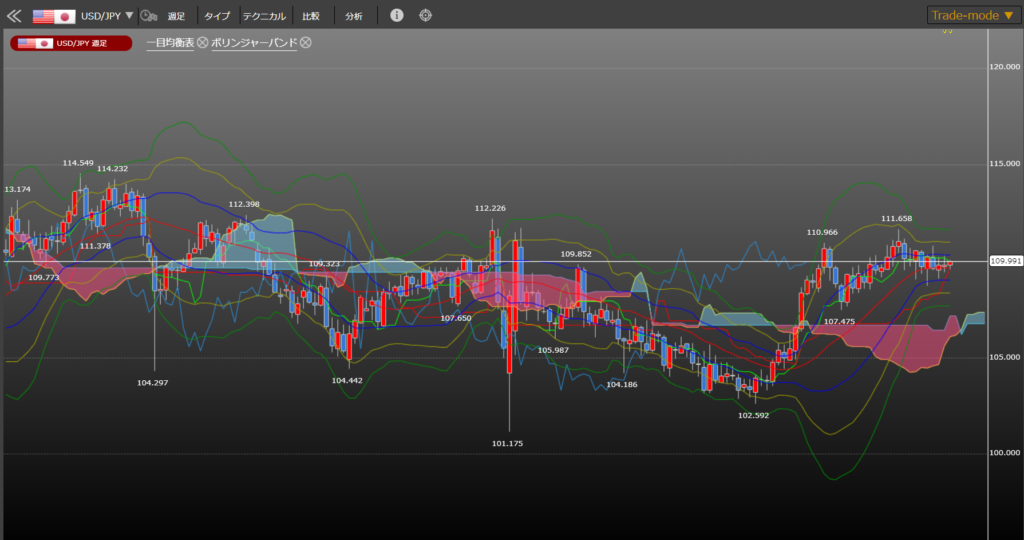Click the 109.991 current price tag
The height and width of the screenshot is (540, 1024).
(1005, 261)
